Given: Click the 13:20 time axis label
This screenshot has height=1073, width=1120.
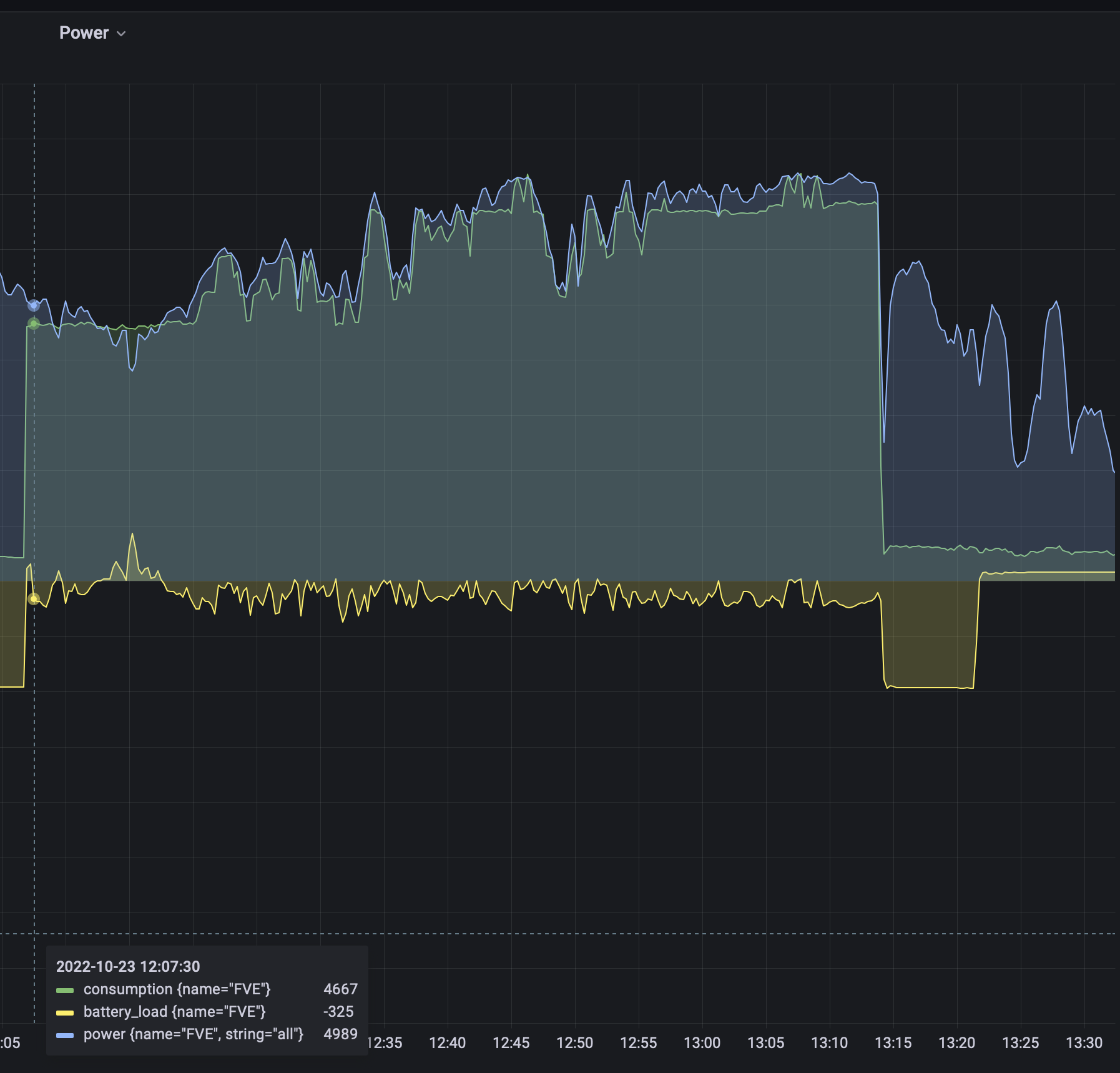Looking at the screenshot, I should [957, 1043].
